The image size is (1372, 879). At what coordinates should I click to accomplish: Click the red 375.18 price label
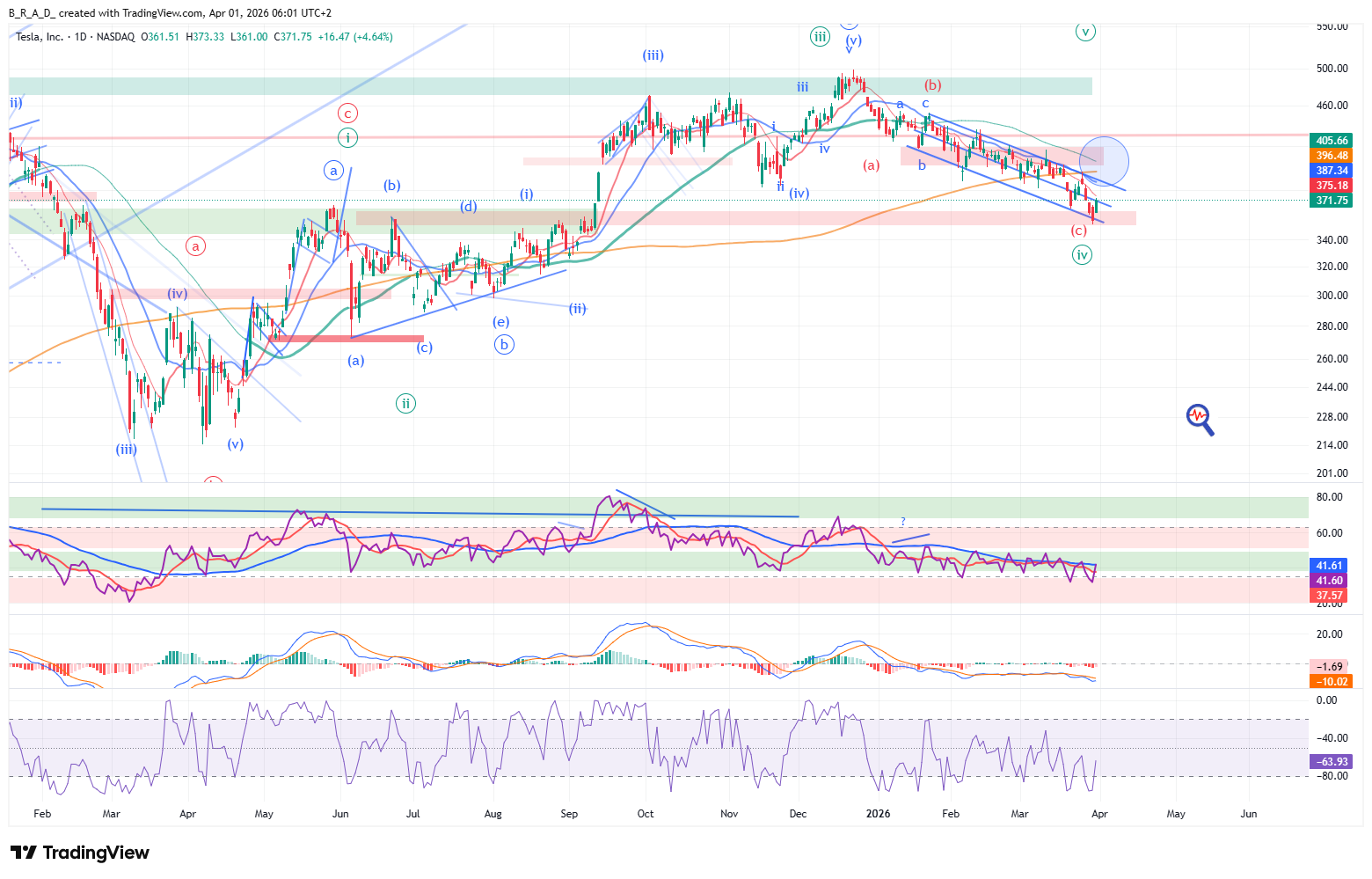click(x=1332, y=186)
